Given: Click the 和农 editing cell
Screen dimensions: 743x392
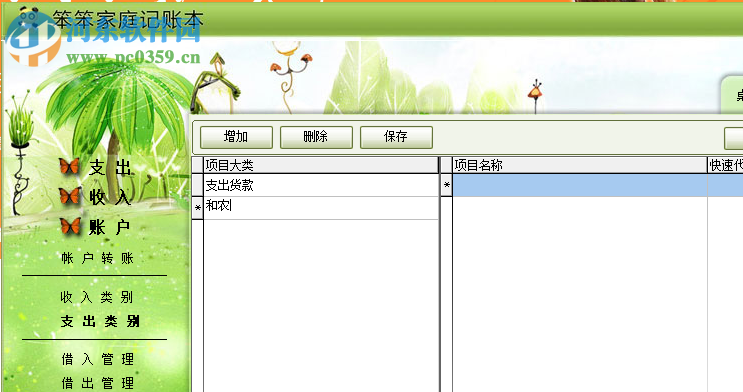Looking at the screenshot, I should tap(321, 208).
